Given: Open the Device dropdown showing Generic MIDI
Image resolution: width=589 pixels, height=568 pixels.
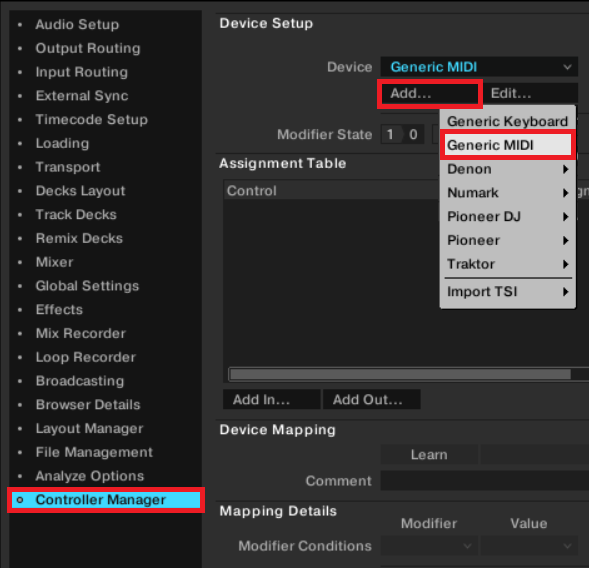Looking at the screenshot, I should pyautogui.click(x=479, y=67).
